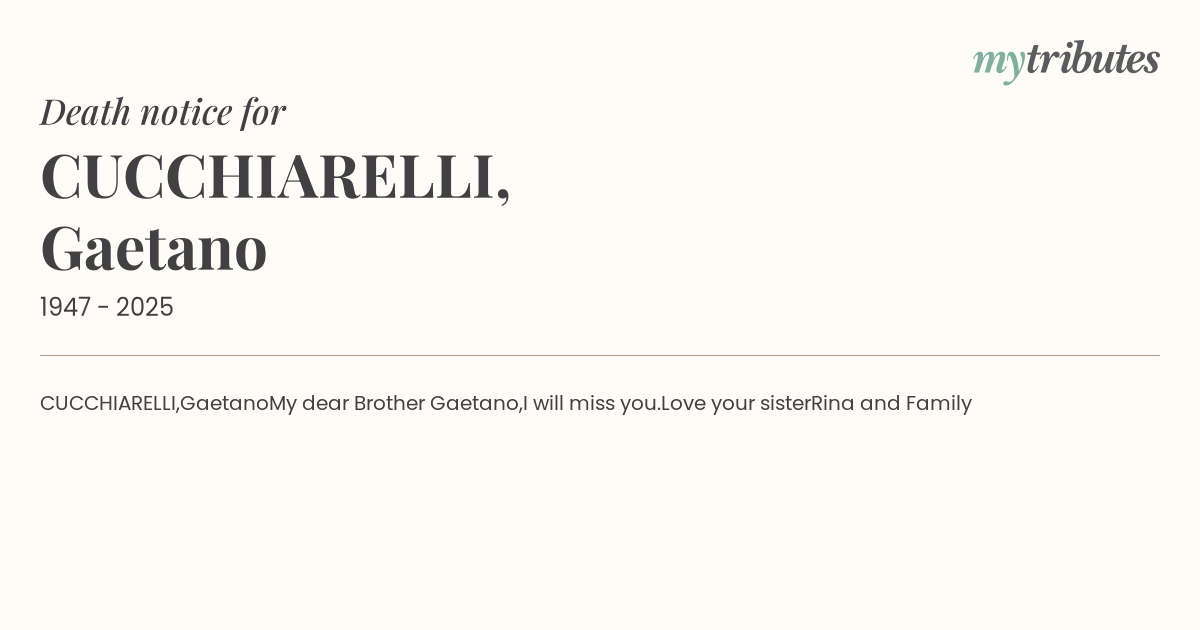Click the horizontal divider line
Viewport: 1200px width, 630px height.
pyautogui.click(x=600, y=355)
